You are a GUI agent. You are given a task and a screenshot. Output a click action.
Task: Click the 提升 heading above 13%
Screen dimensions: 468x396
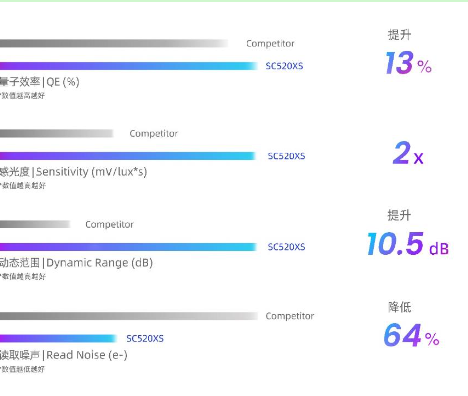399,35
